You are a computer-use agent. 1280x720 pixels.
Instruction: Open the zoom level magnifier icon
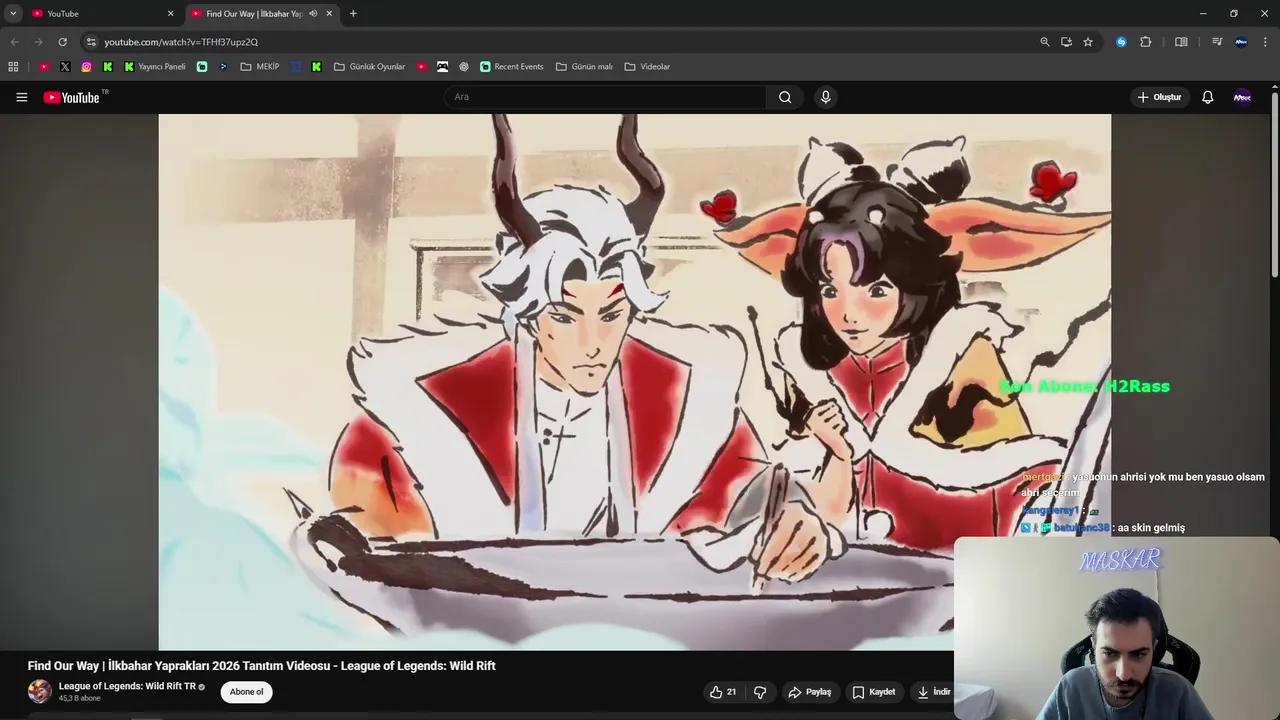tap(1045, 42)
